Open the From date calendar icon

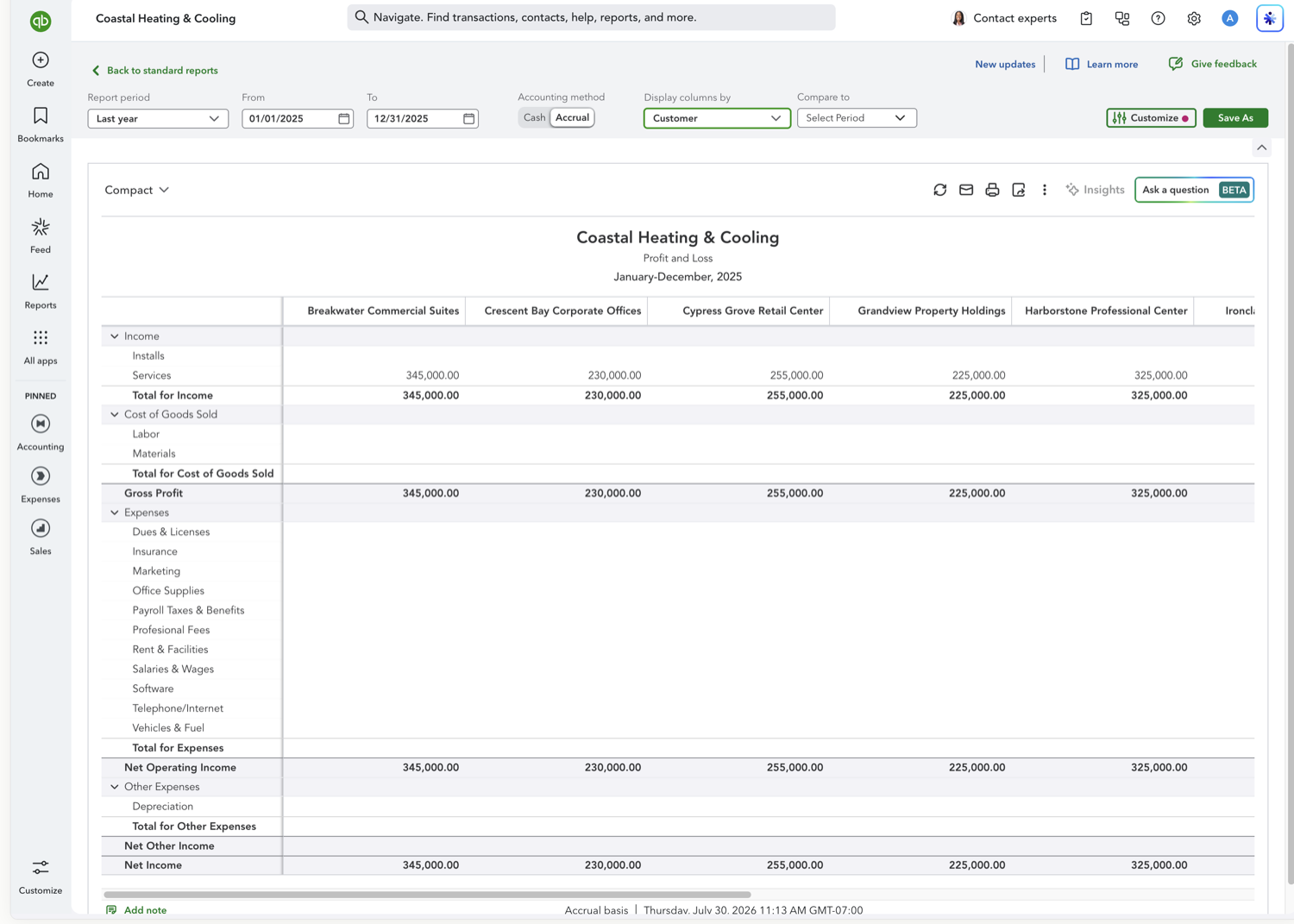pos(344,118)
